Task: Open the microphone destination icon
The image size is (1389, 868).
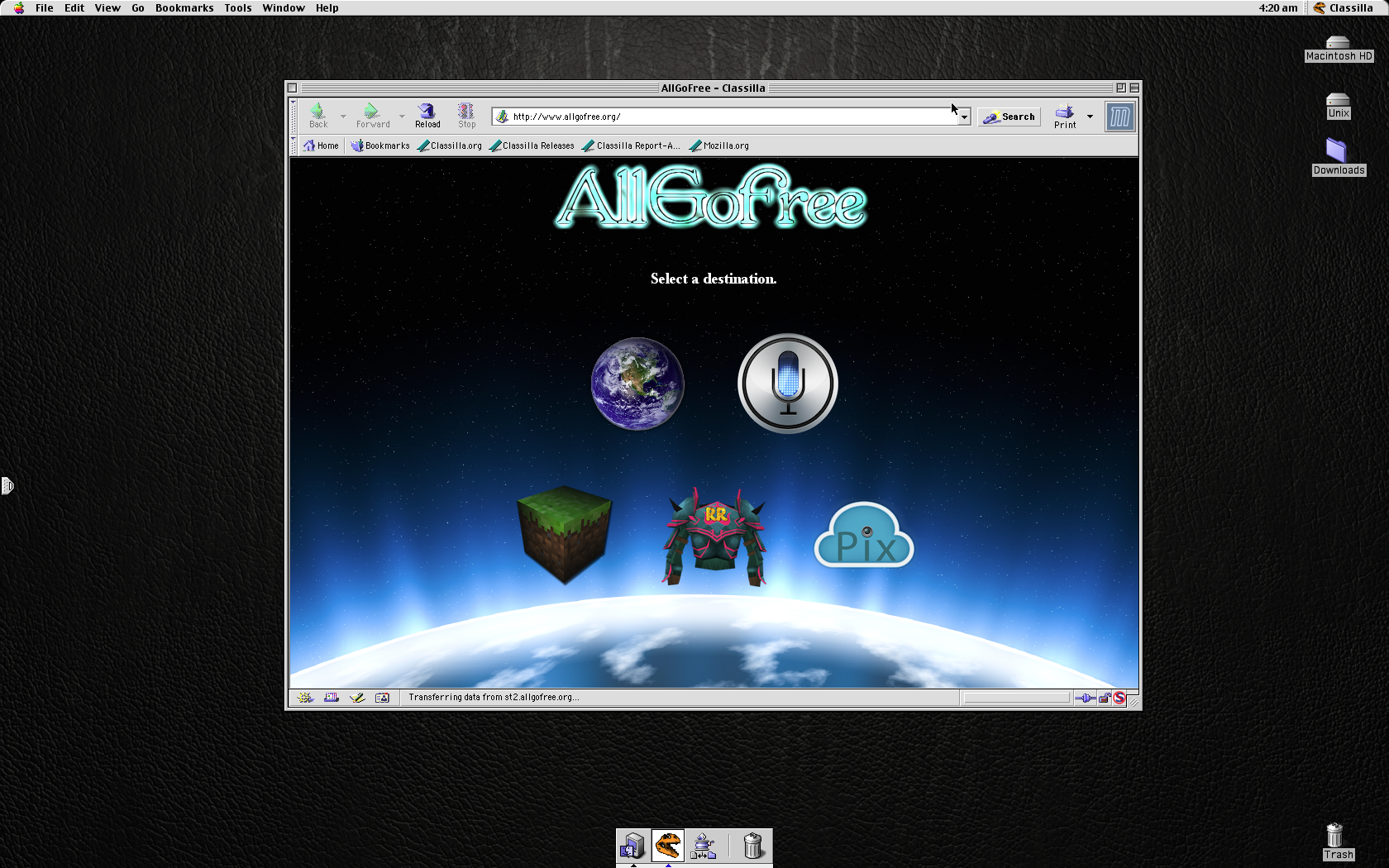Action: coord(787,384)
